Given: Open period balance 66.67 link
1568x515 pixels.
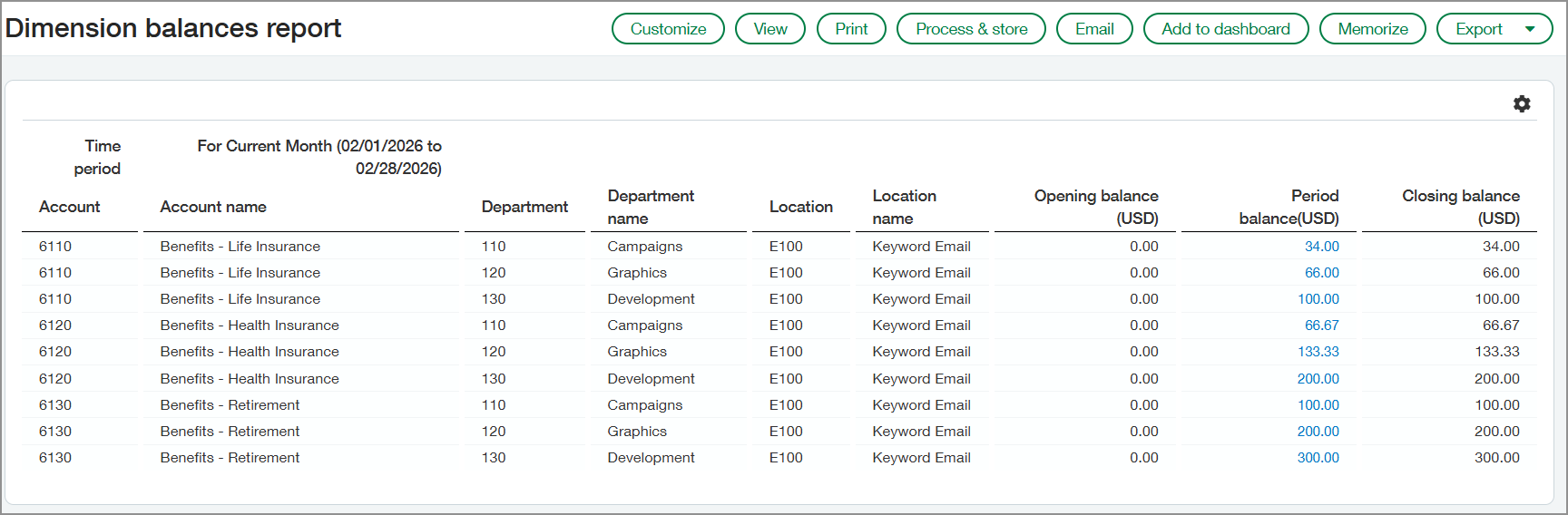Looking at the screenshot, I should tap(1321, 326).
